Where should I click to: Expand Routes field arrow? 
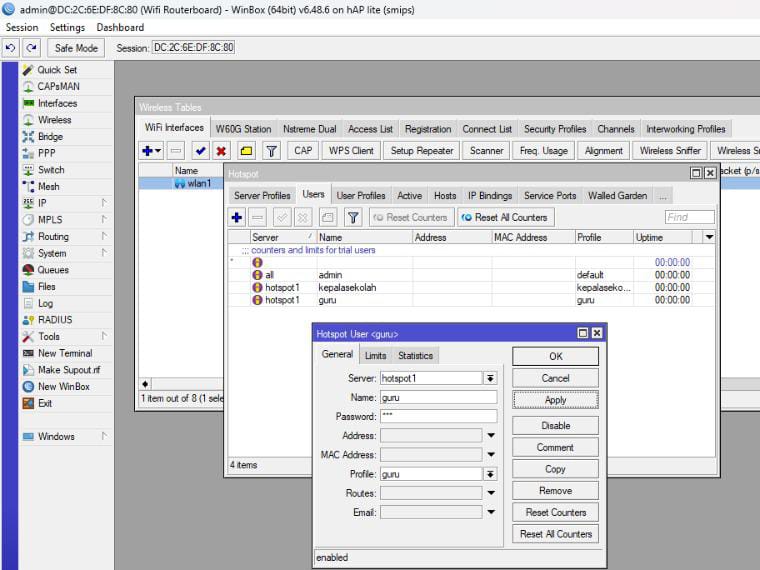click(491, 493)
